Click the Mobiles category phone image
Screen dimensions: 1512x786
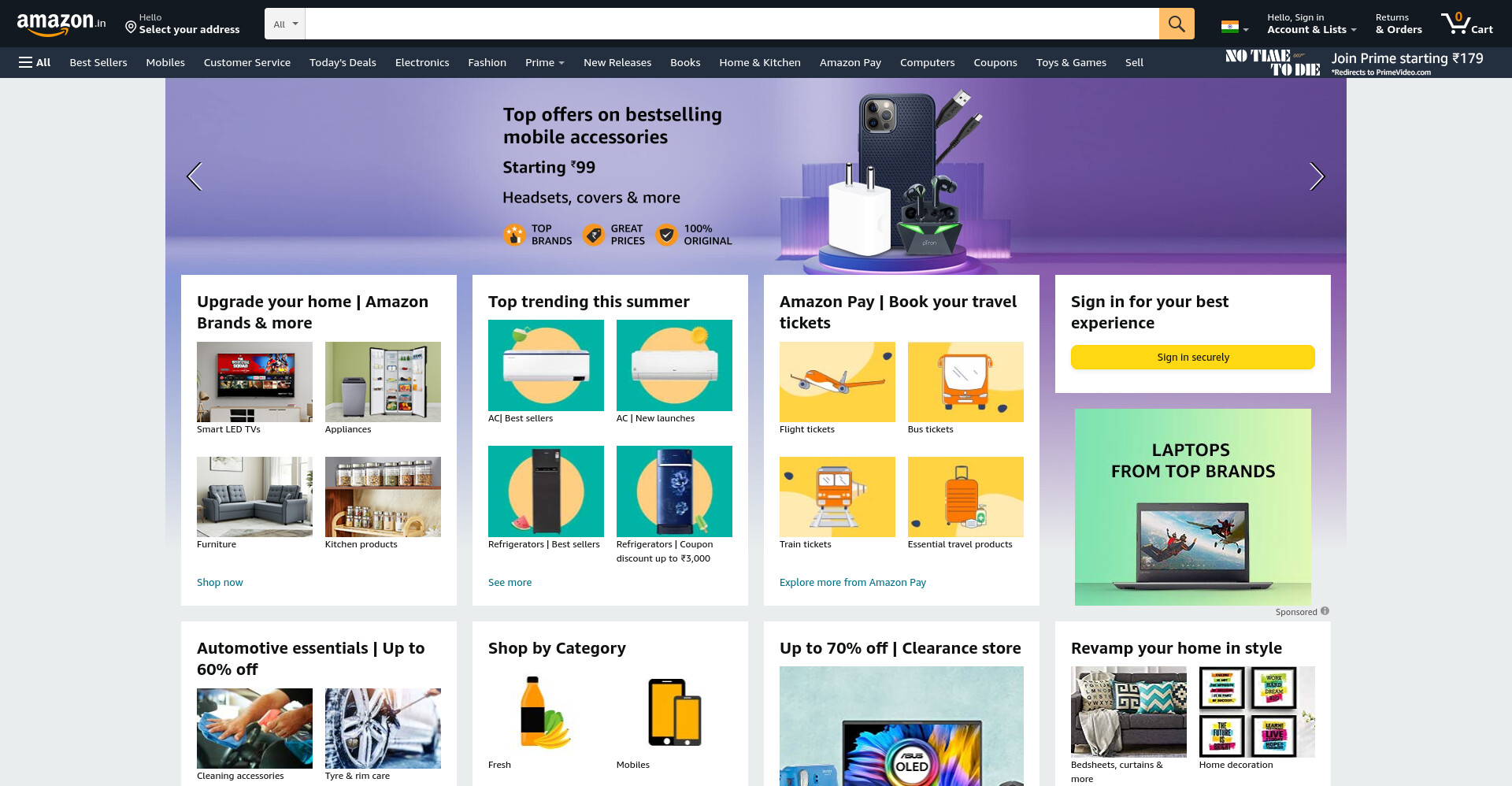[674, 712]
